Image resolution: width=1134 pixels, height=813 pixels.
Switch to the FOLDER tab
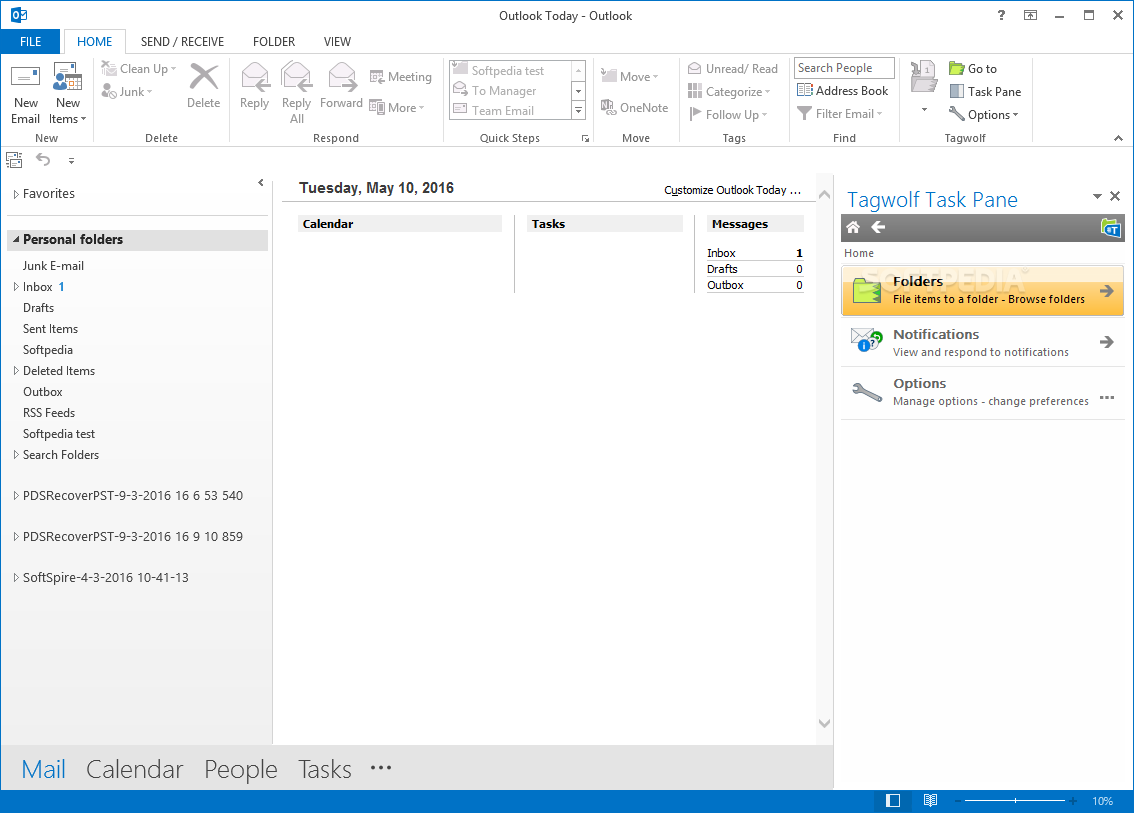click(x=274, y=41)
